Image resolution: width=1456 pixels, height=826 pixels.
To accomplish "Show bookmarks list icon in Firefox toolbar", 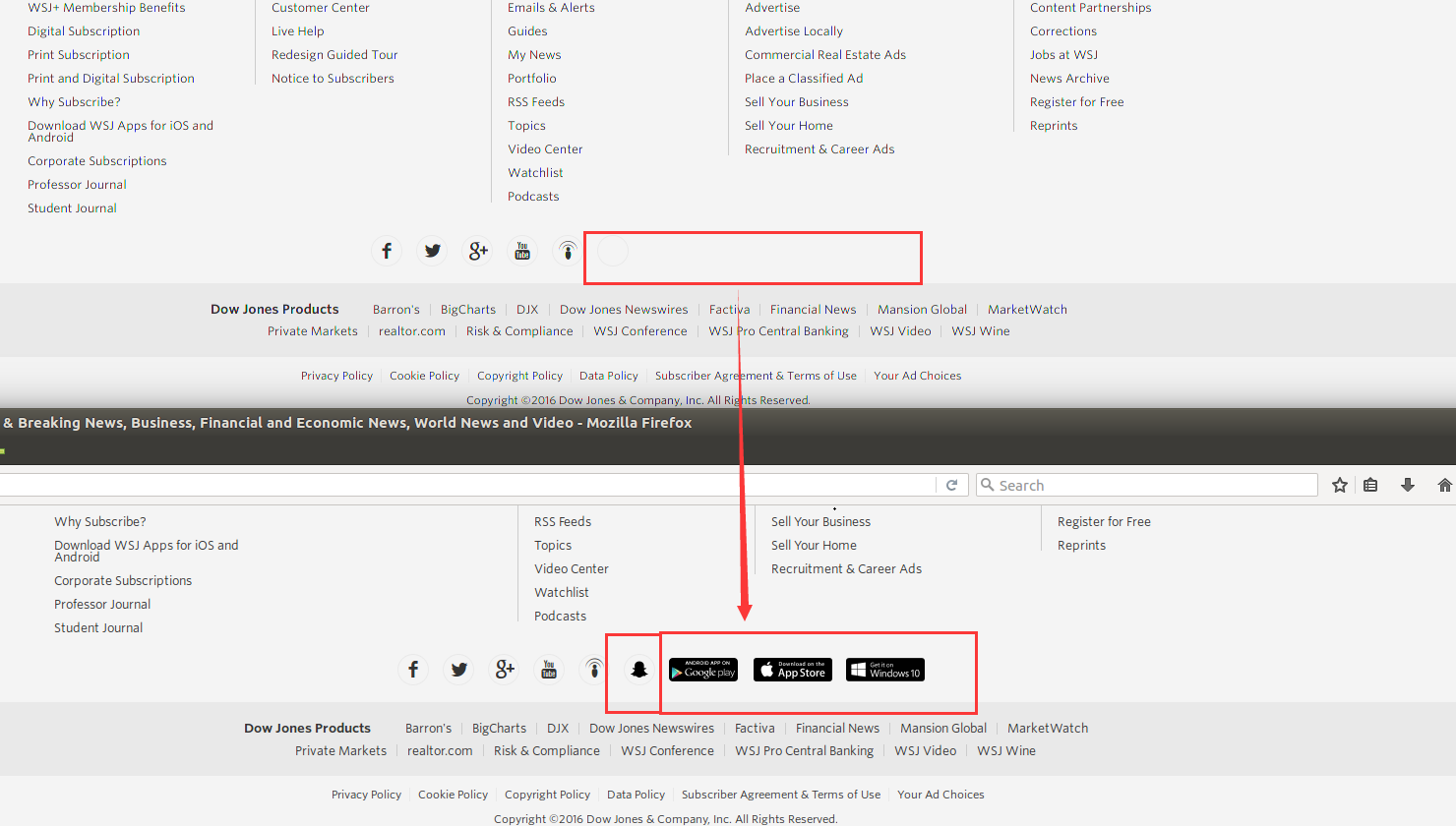I will [x=1370, y=485].
